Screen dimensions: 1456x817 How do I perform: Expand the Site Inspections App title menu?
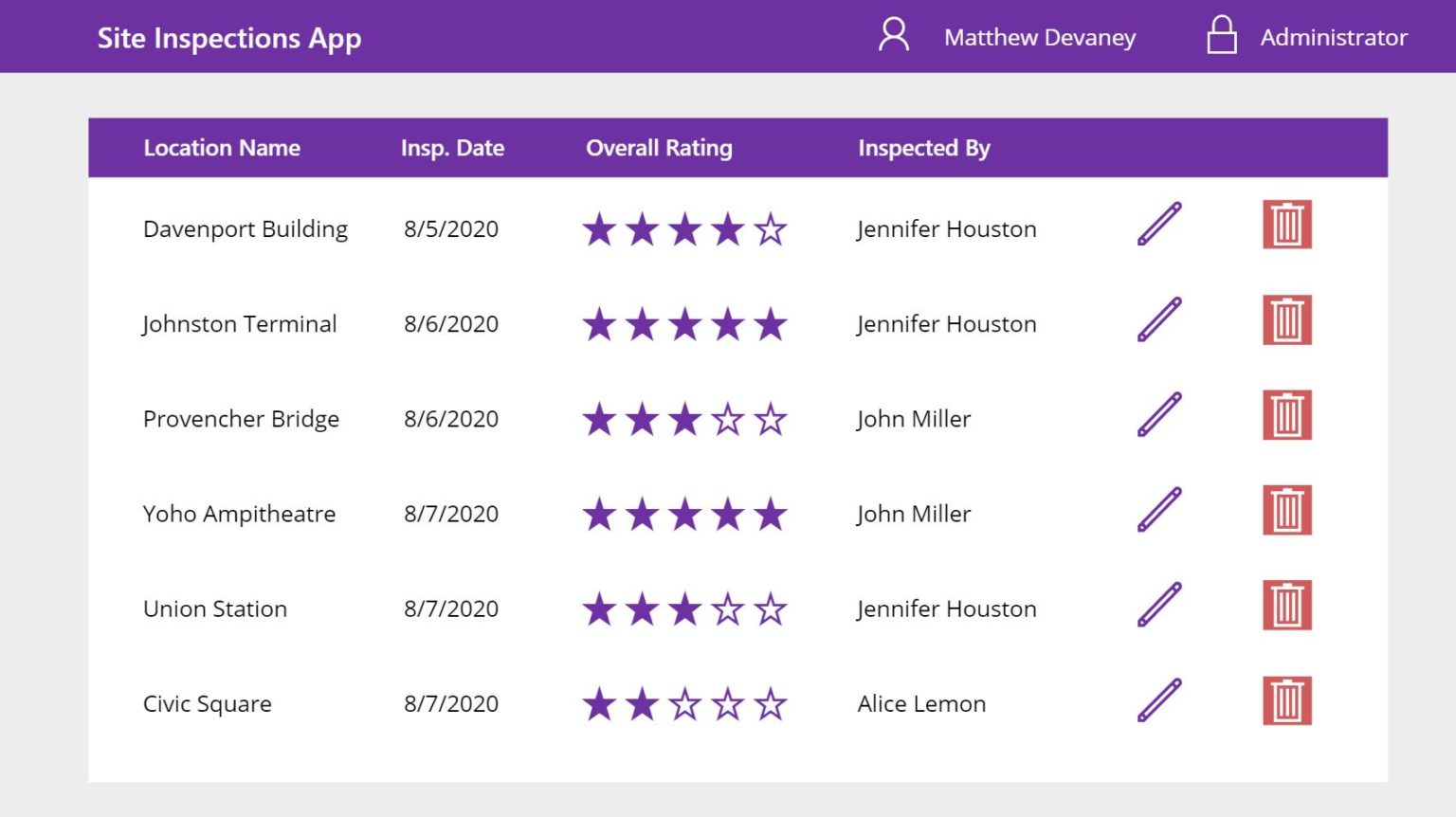coord(228,38)
